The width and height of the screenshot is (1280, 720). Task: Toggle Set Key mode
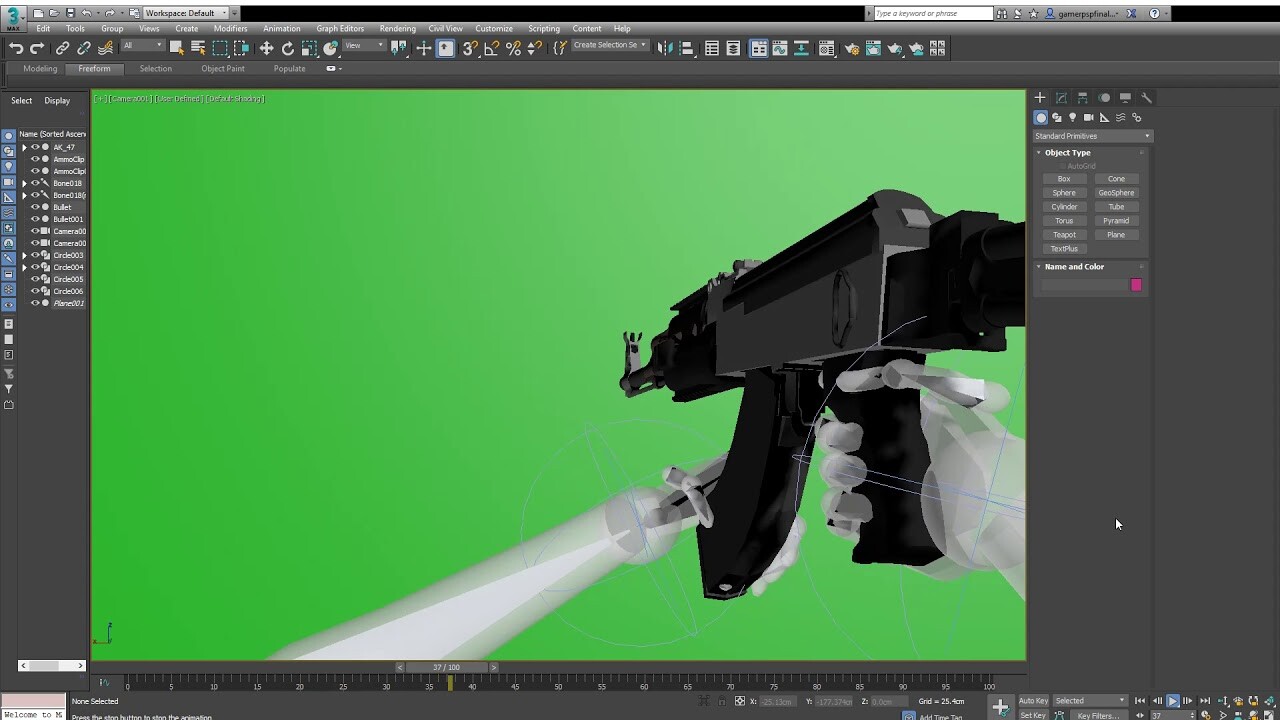tap(1034, 714)
